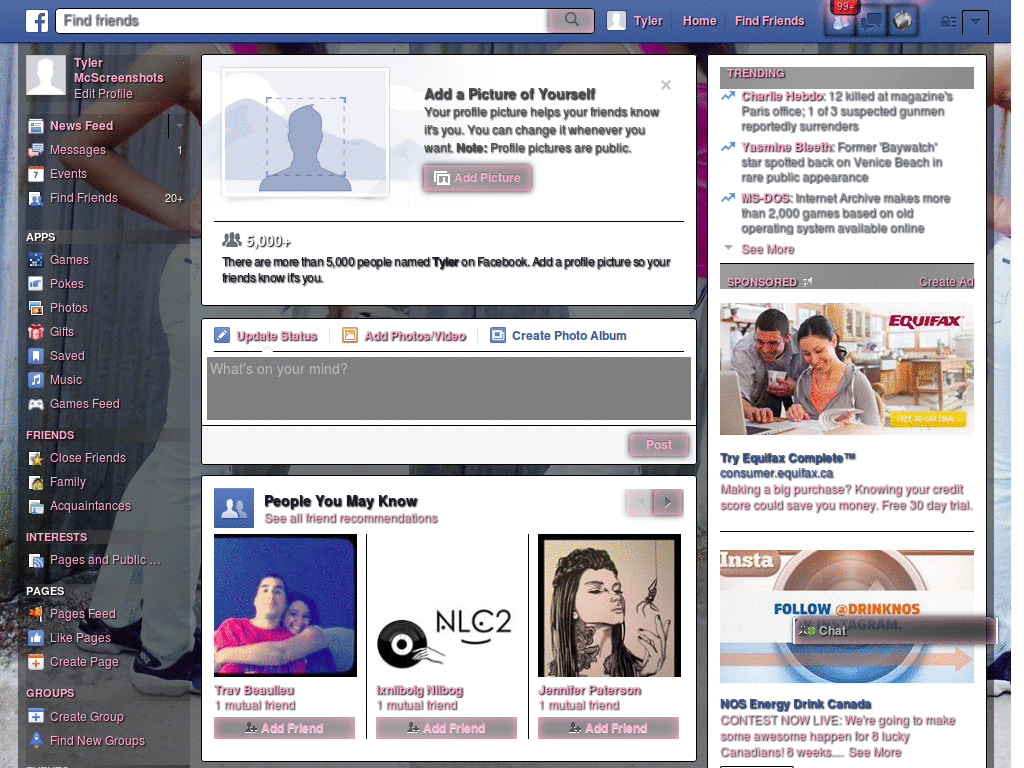Screen dimensions: 1024x768
Task: Open the notifications globe icon
Action: [x=903, y=21]
